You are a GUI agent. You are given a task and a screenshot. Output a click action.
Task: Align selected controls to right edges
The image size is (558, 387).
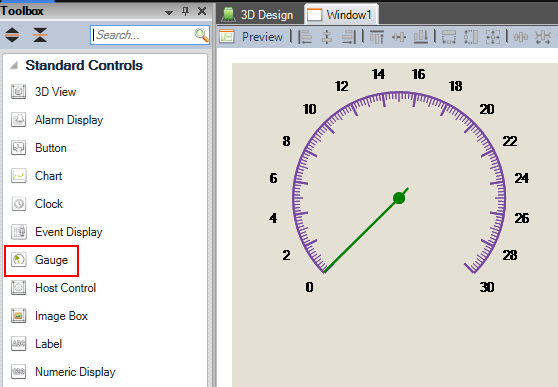coord(349,37)
